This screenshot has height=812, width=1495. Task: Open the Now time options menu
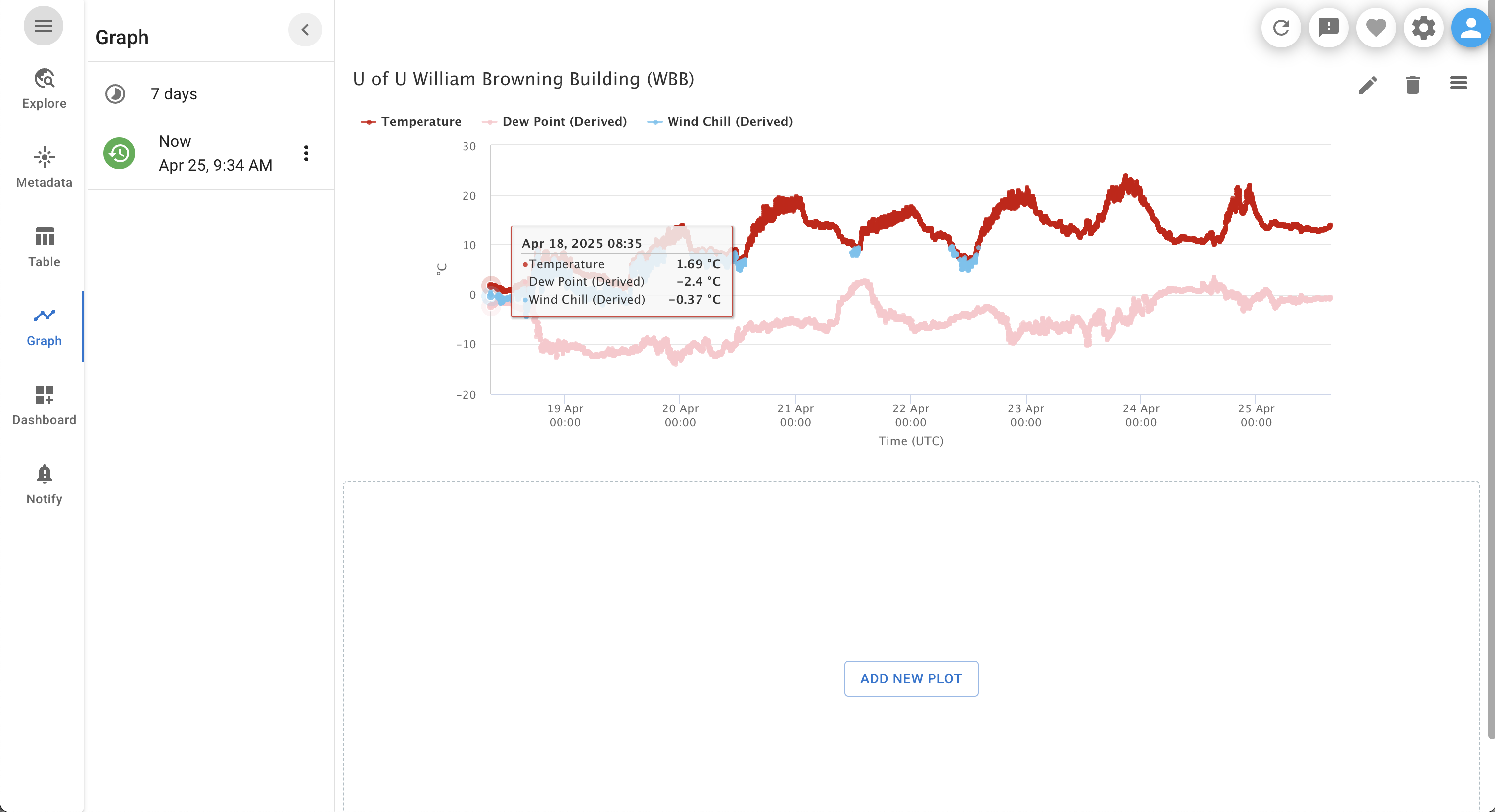coord(306,153)
